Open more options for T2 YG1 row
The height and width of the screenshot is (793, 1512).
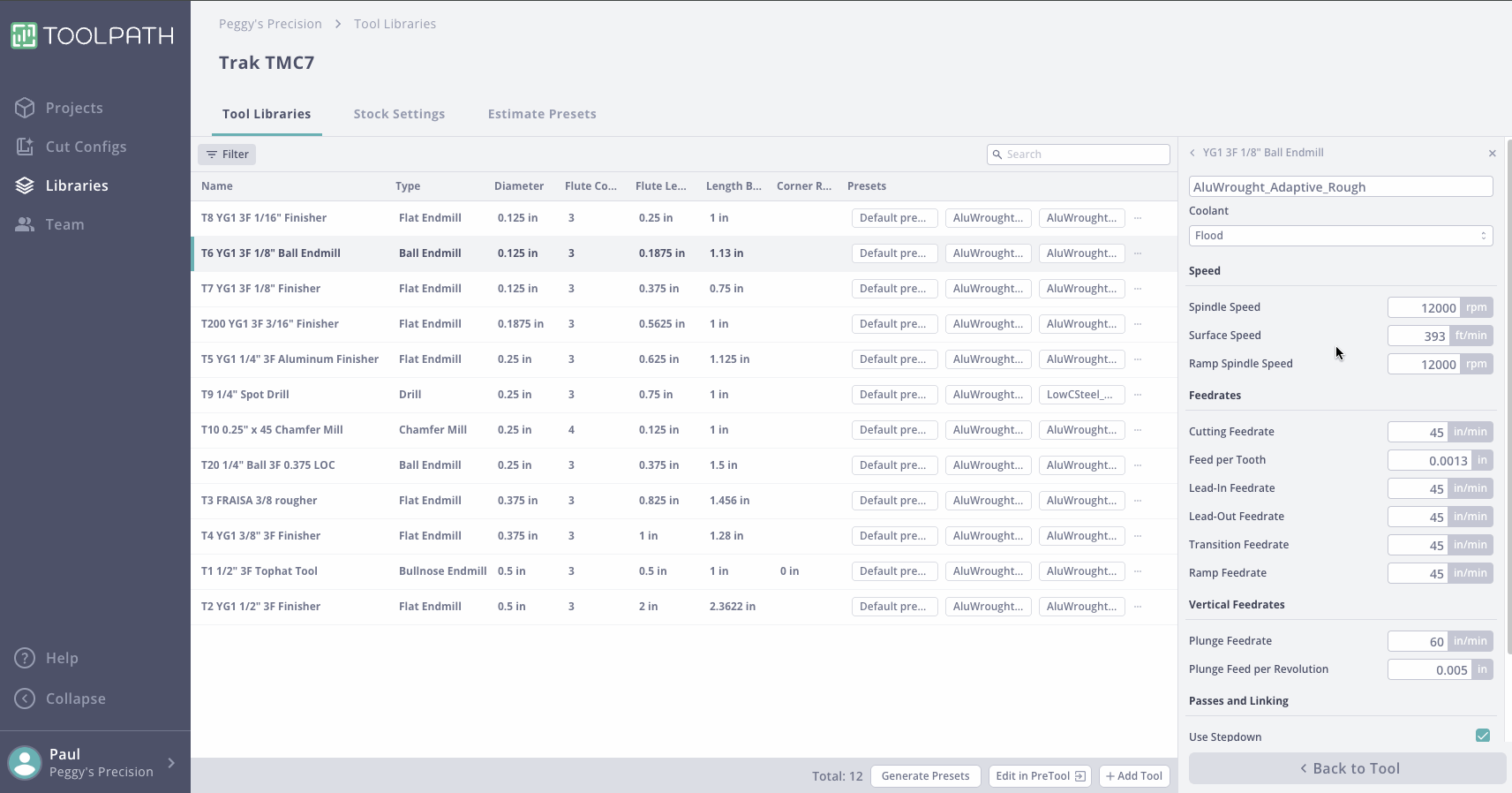(1138, 607)
